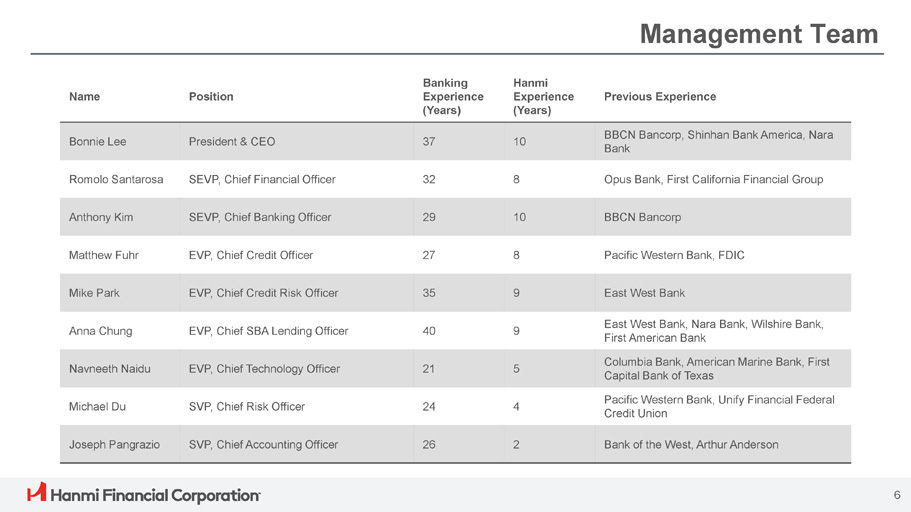Click the Bank of the West, Arthur Anderson text

[x=691, y=444]
